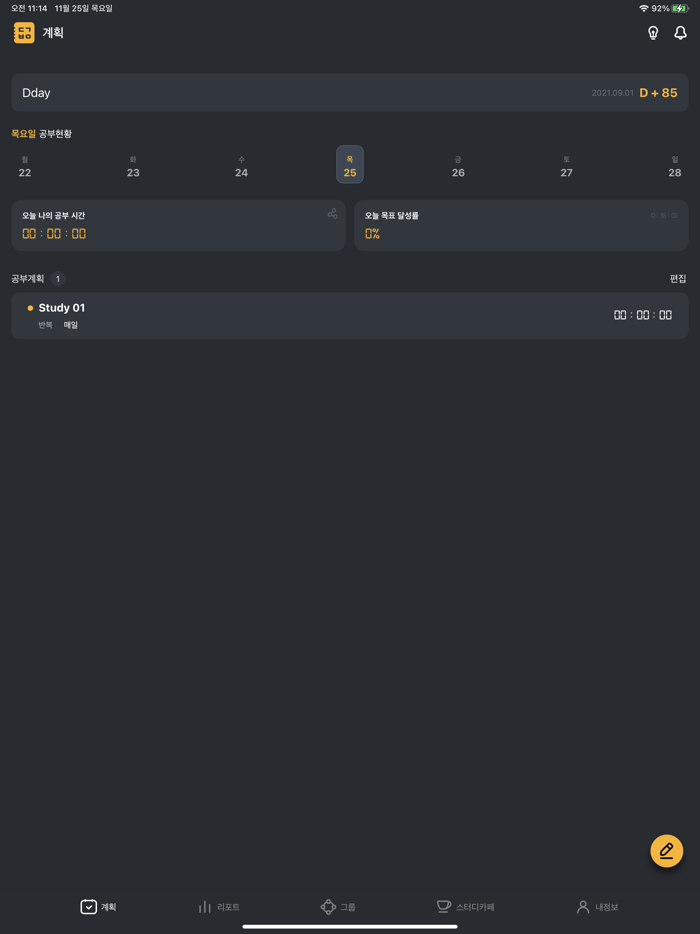Screen dimensions: 700x934
Task: Open the Dday D+85 banner
Action: click(x=350, y=93)
